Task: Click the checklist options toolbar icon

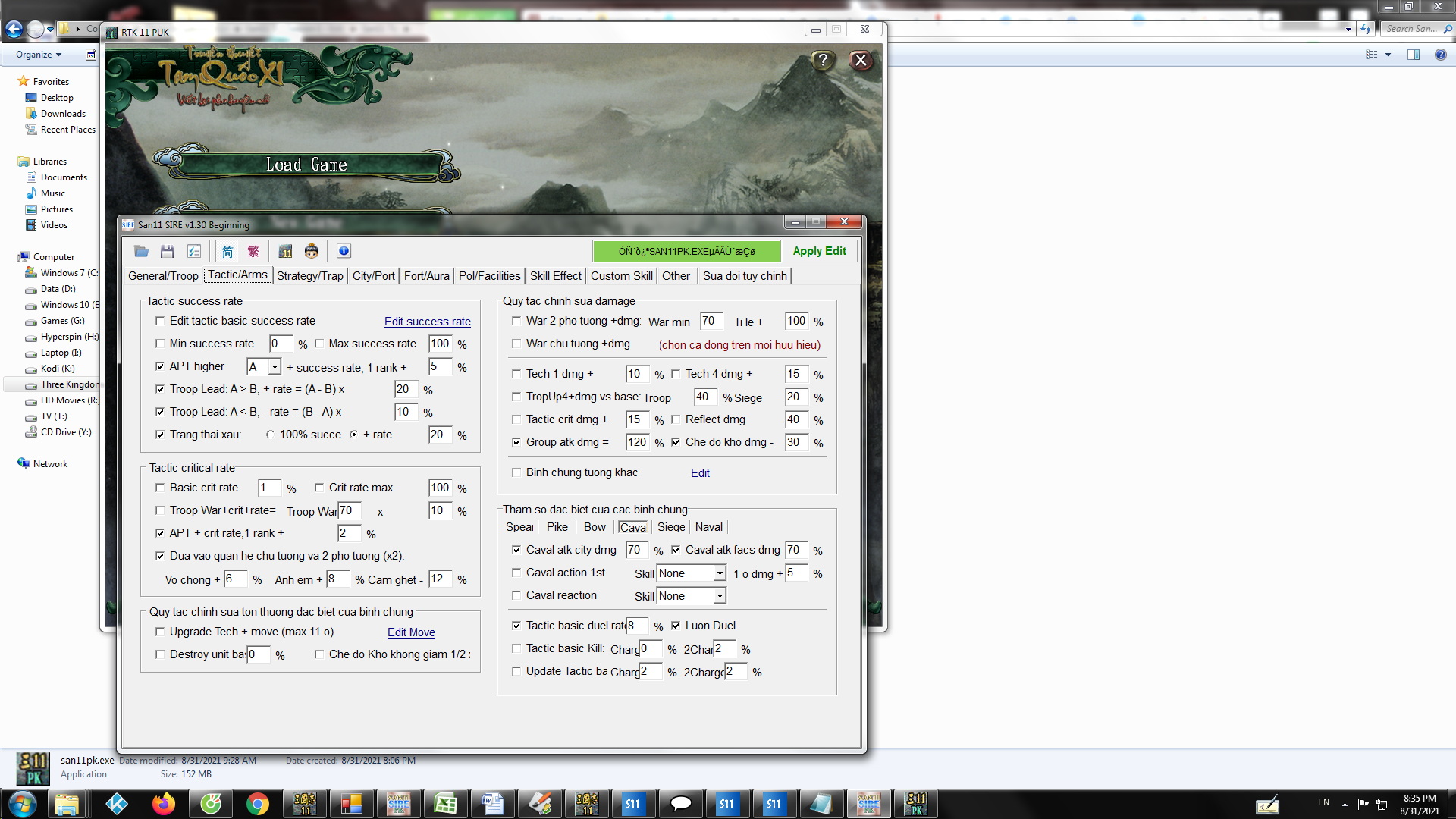Action: [194, 251]
